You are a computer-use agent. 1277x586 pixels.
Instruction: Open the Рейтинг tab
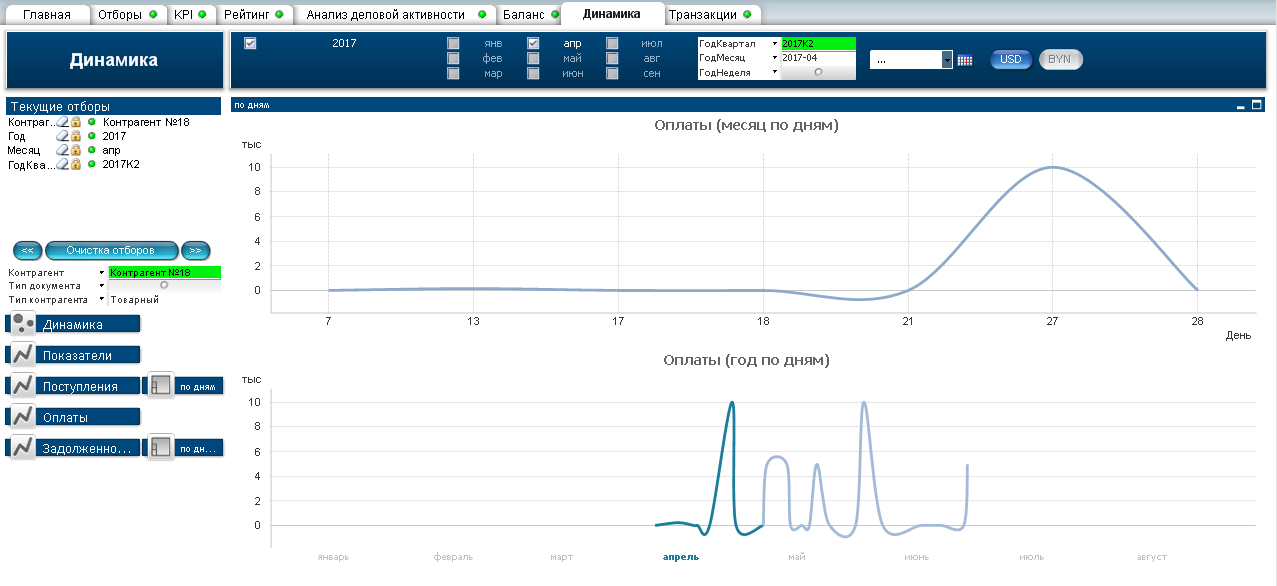pyautogui.click(x=245, y=15)
